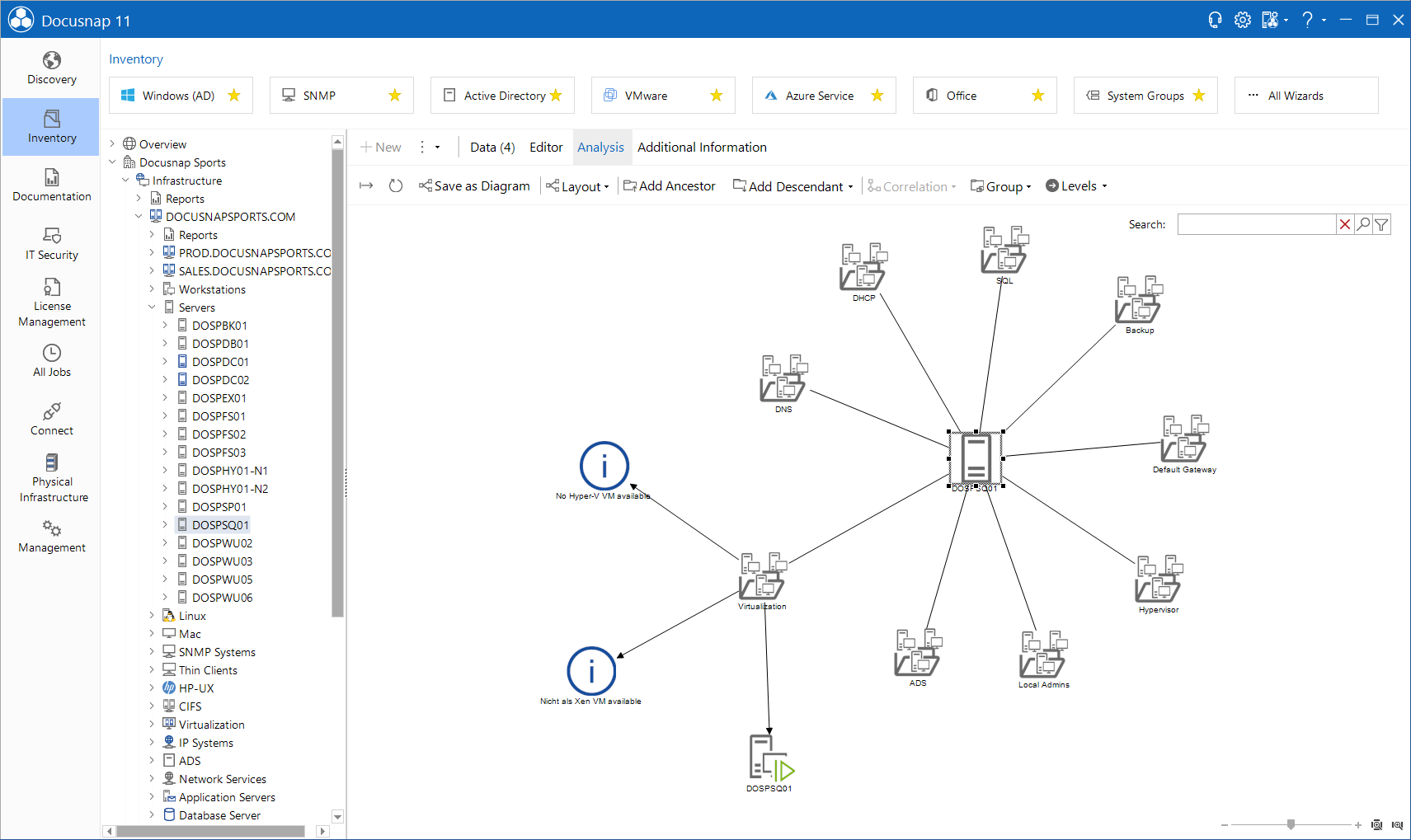This screenshot has width=1411, height=840.
Task: Switch to the Editor tab
Action: point(546,148)
